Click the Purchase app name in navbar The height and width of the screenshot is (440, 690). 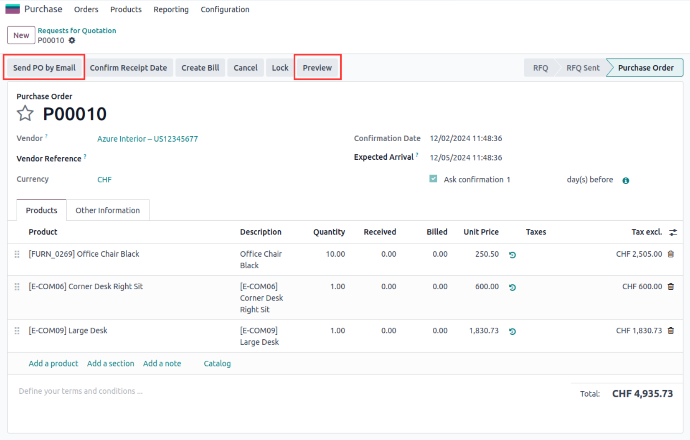(43, 9)
